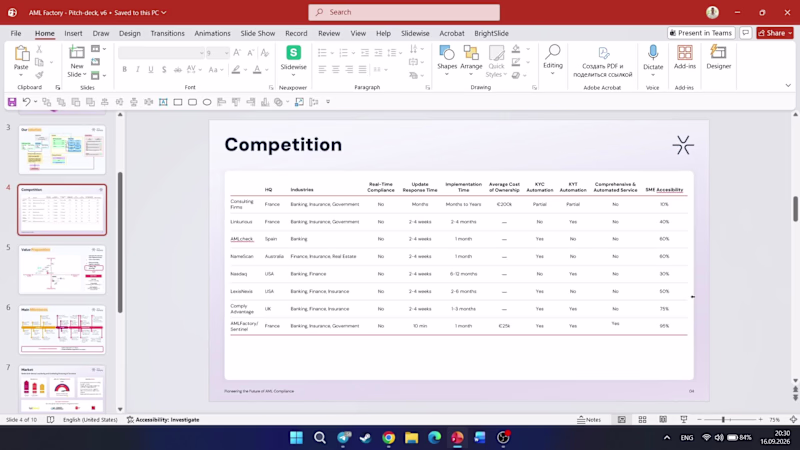
Task: Align text left
Action: pyautogui.click(x=322, y=69)
